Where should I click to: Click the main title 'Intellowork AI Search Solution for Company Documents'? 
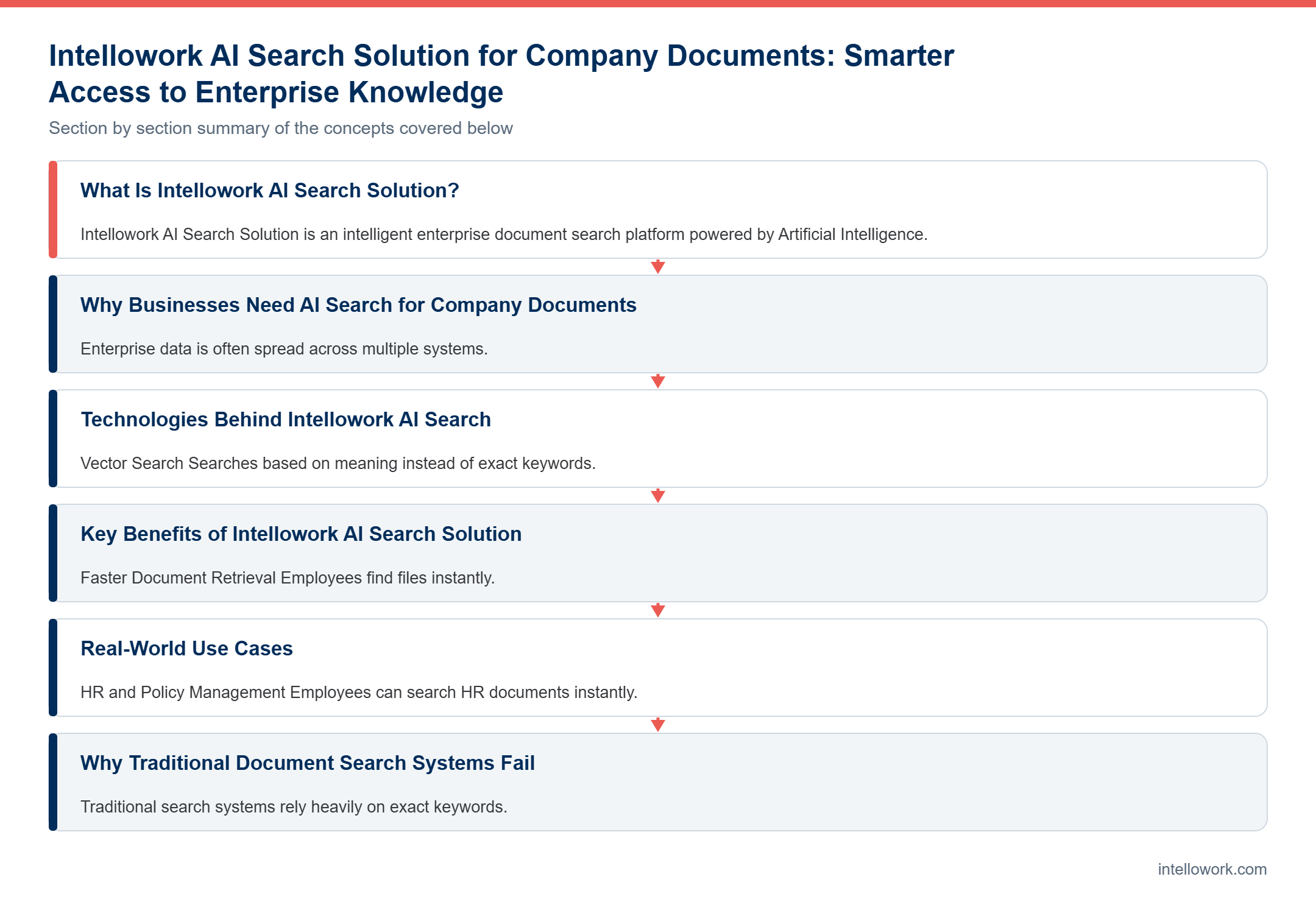click(x=501, y=74)
